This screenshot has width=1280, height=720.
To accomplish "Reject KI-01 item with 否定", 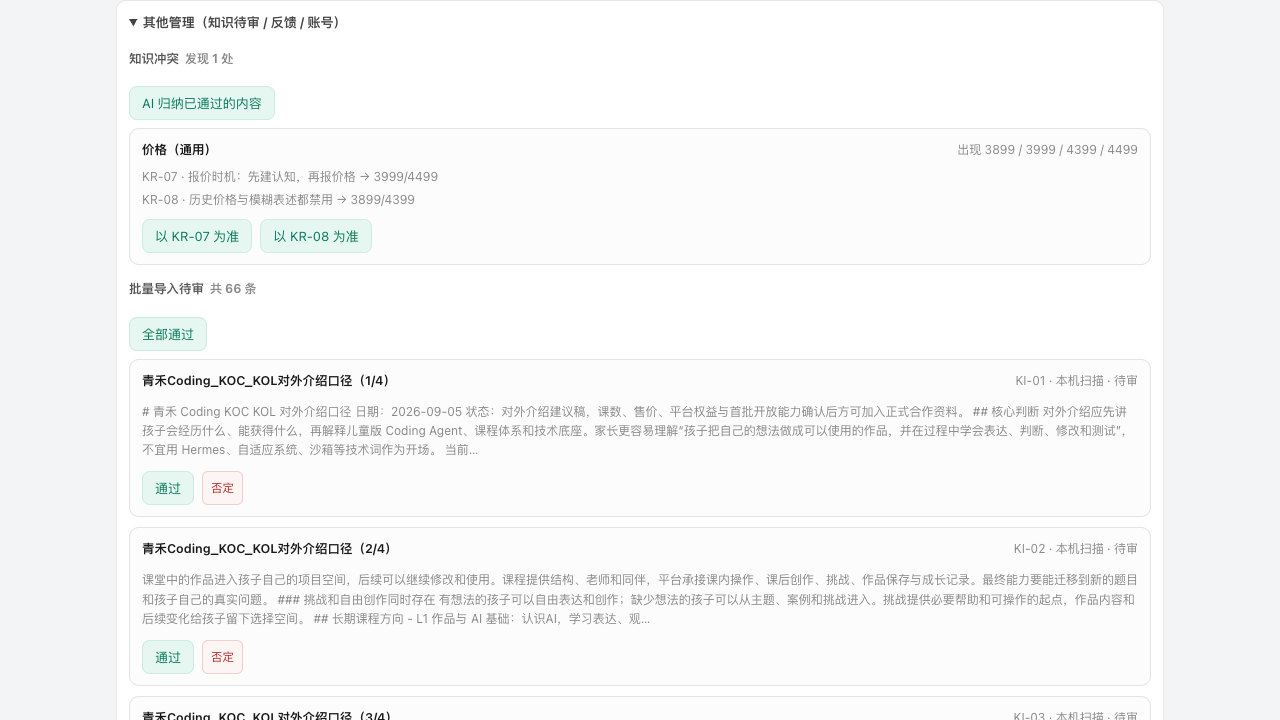I will 222,488.
